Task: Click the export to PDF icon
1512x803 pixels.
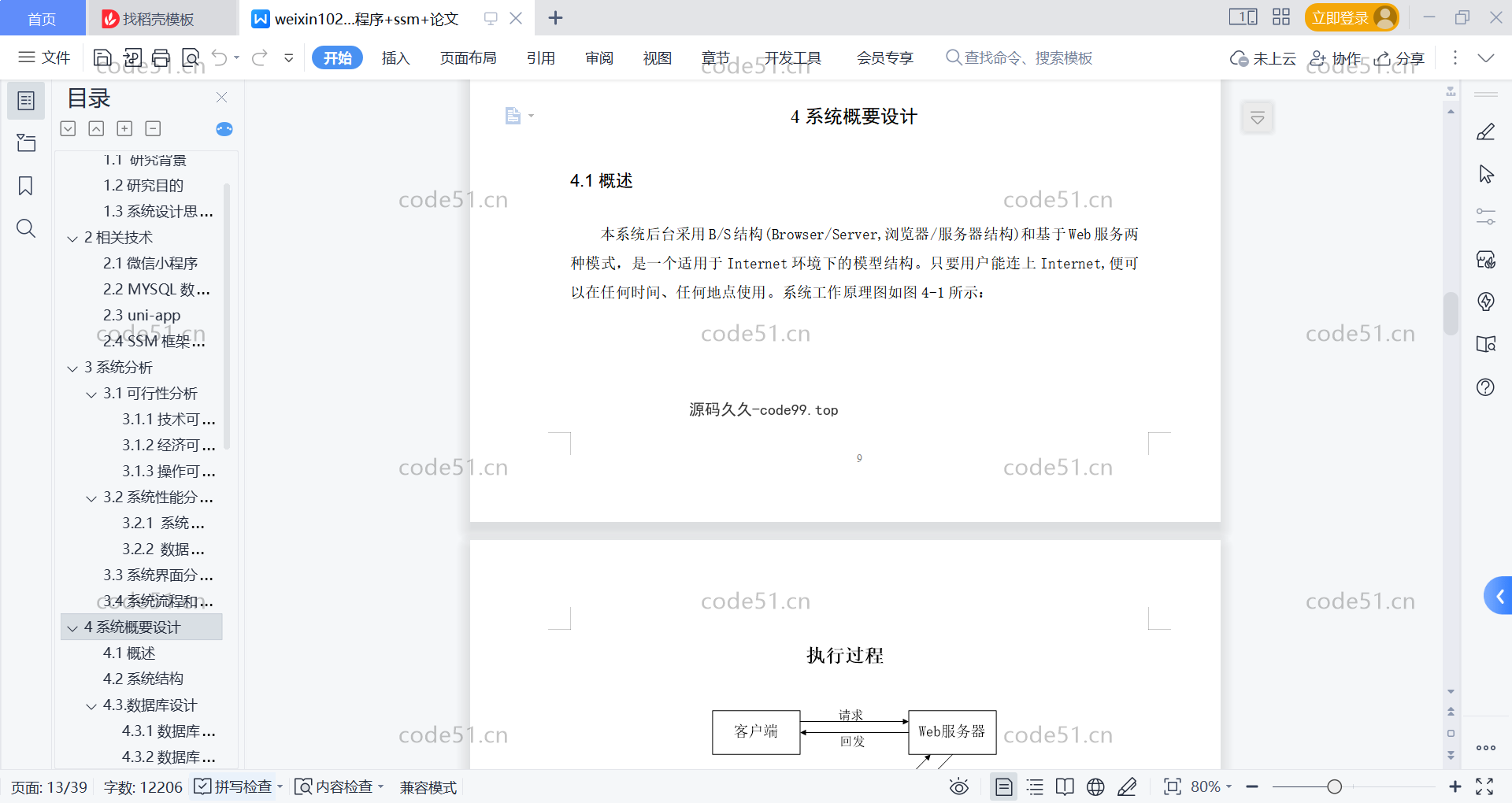Action: [x=132, y=57]
